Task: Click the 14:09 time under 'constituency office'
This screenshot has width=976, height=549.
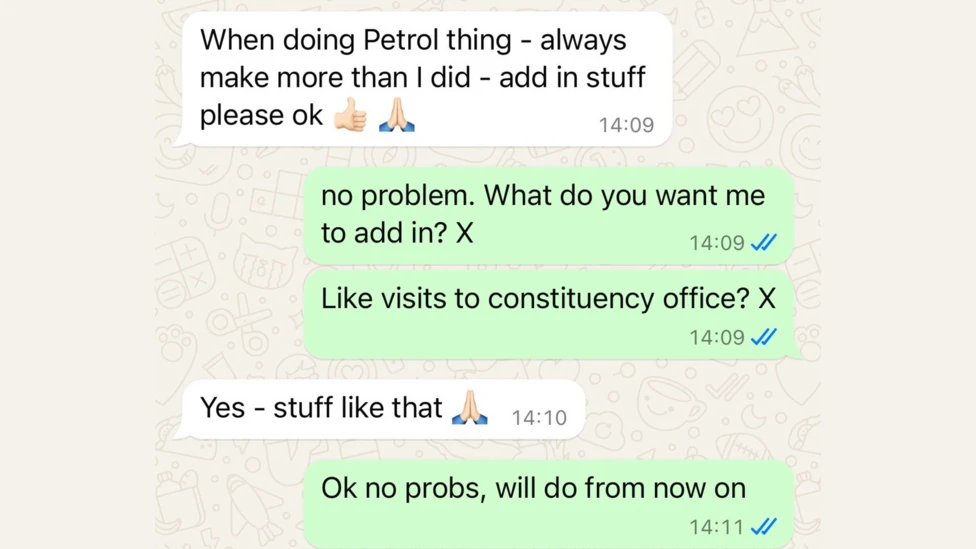Action: [x=716, y=337]
